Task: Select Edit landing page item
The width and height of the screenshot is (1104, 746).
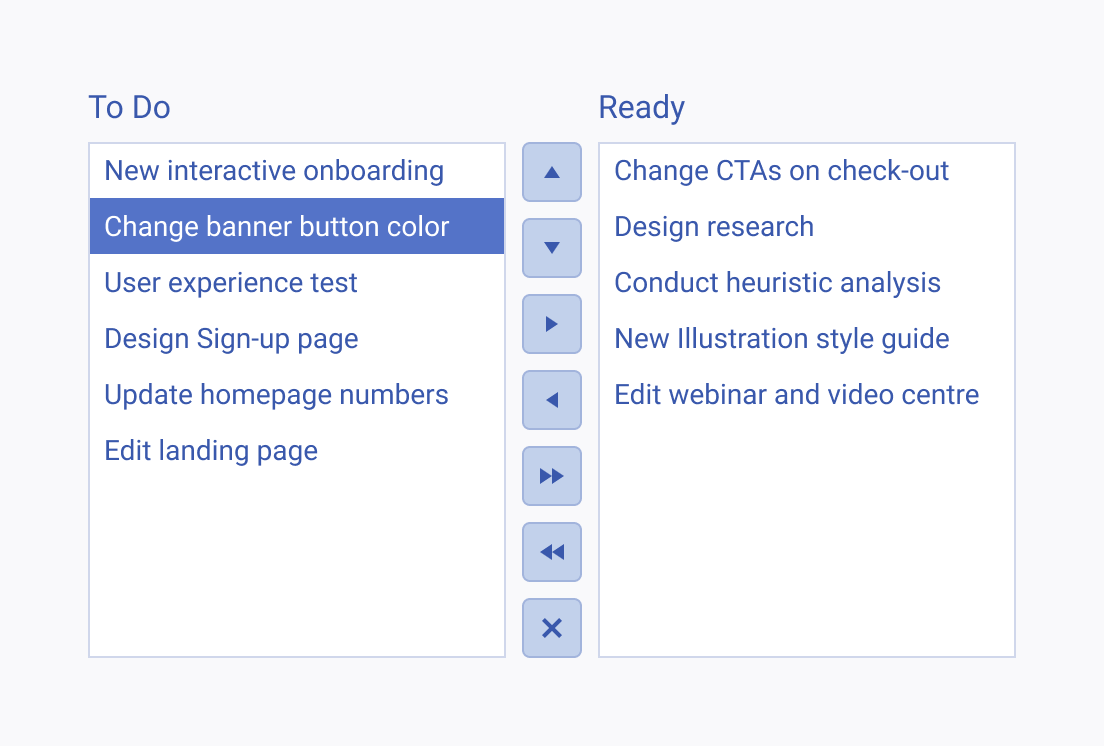Action: tap(297, 450)
